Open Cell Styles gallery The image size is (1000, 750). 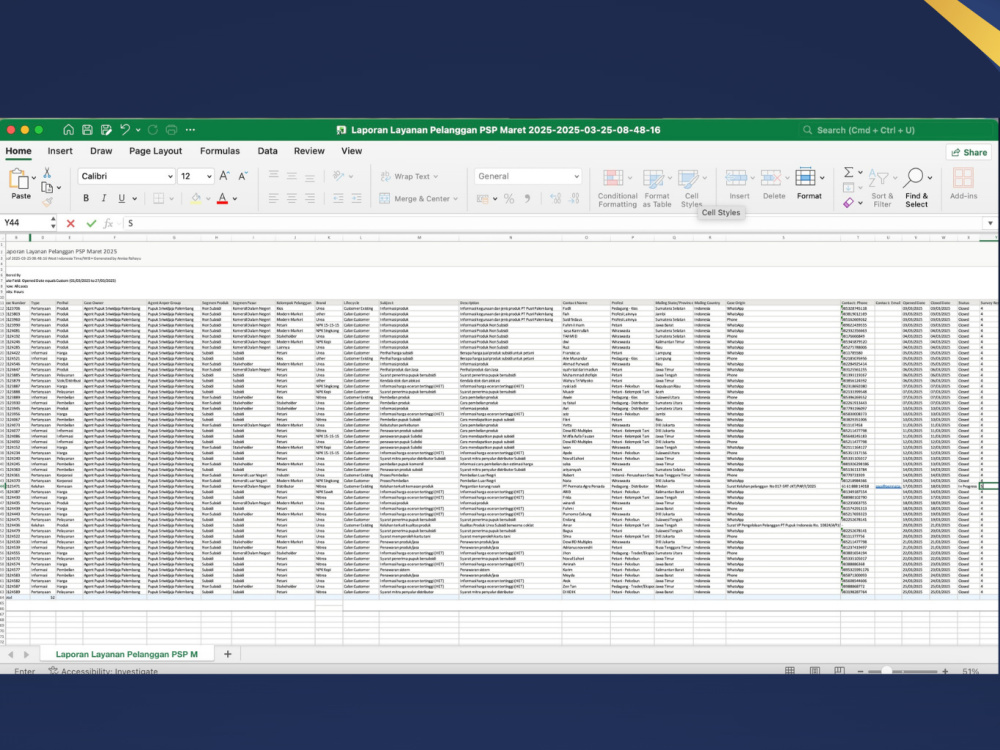coord(691,188)
